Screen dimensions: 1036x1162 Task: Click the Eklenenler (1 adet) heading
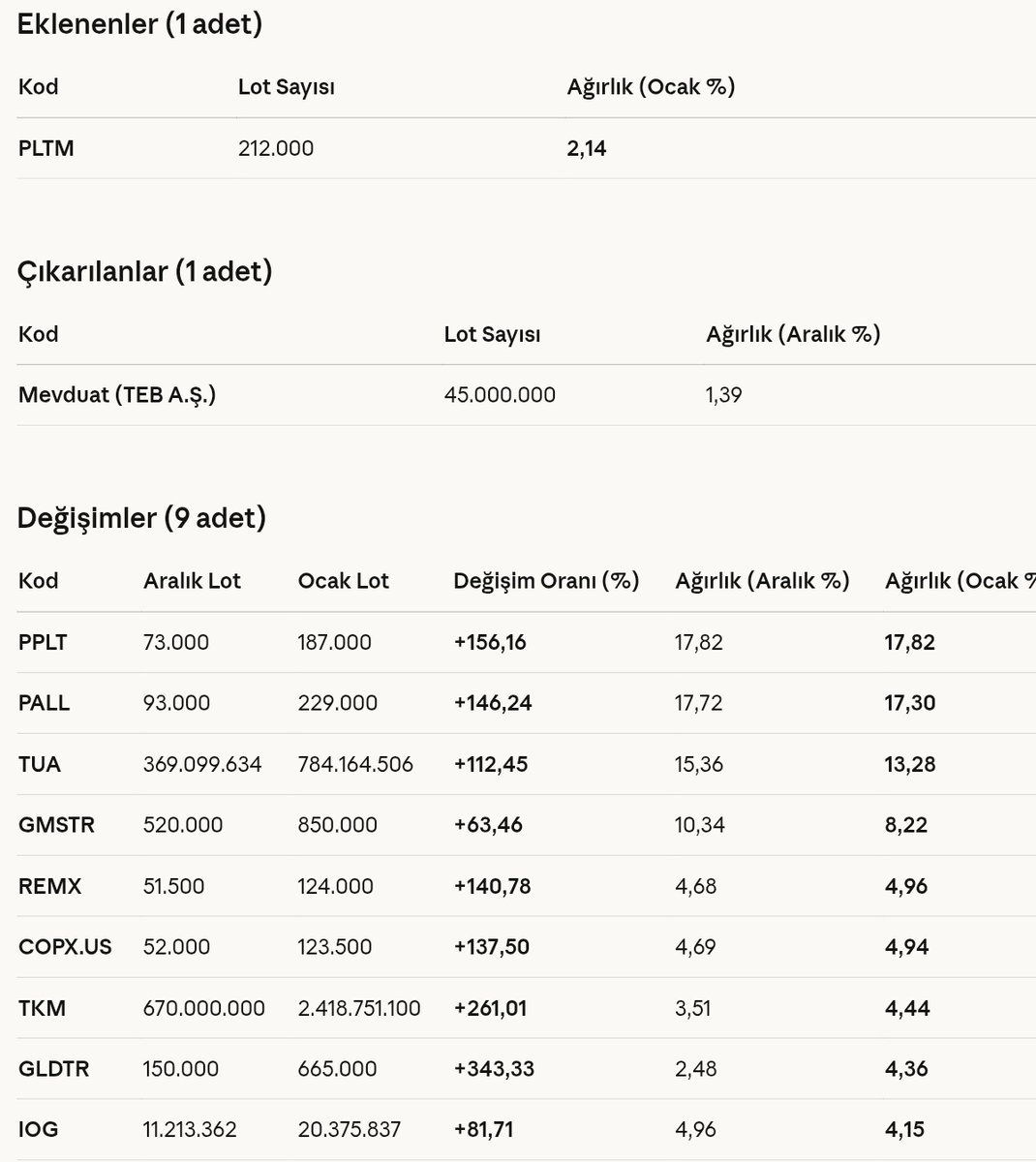140,24
